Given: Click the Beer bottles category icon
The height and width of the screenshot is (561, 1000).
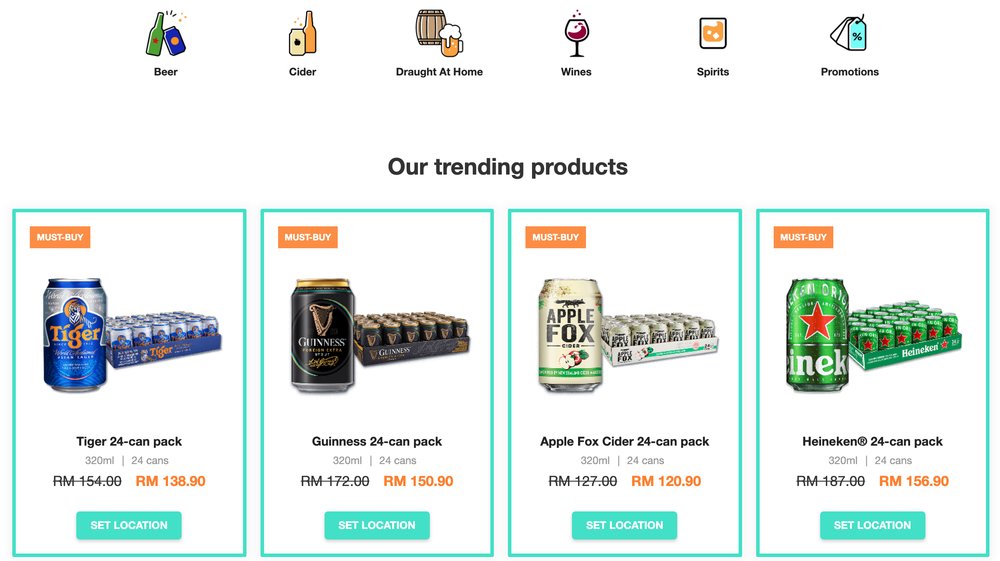Looking at the screenshot, I should tap(166, 34).
